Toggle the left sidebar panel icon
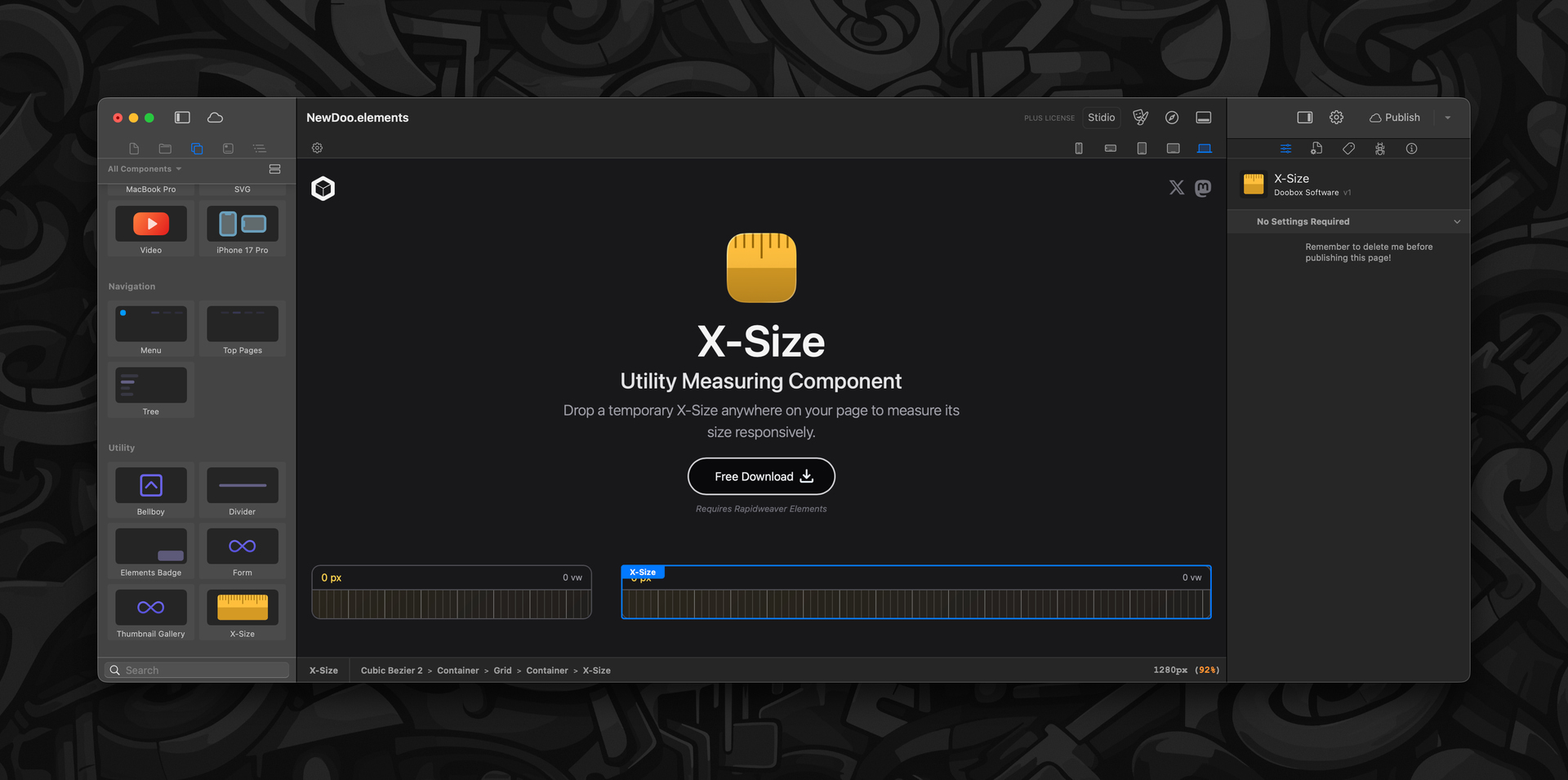This screenshot has height=780, width=1568. click(182, 118)
